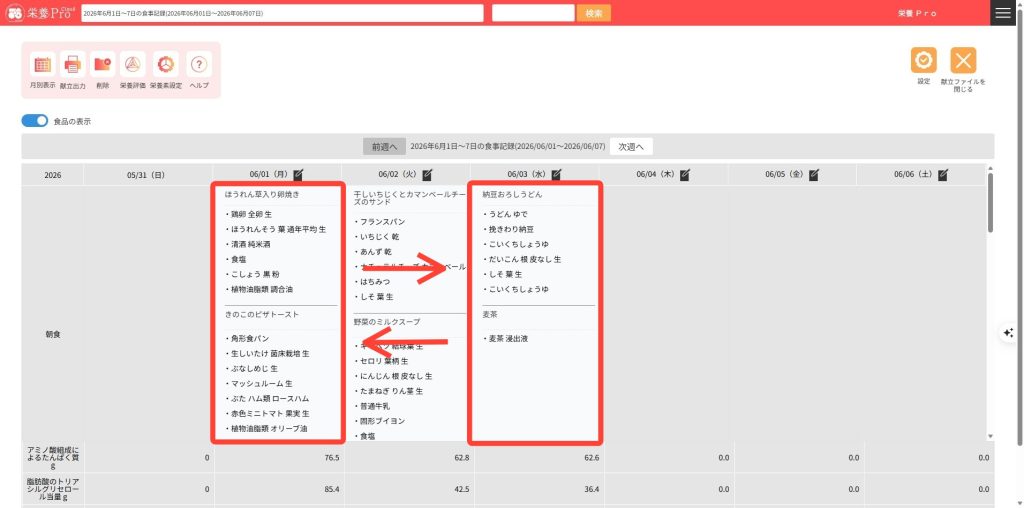The width and height of the screenshot is (1024, 508).
Task: Open the monthly view (月別表示) icon
Action: click(x=42, y=65)
